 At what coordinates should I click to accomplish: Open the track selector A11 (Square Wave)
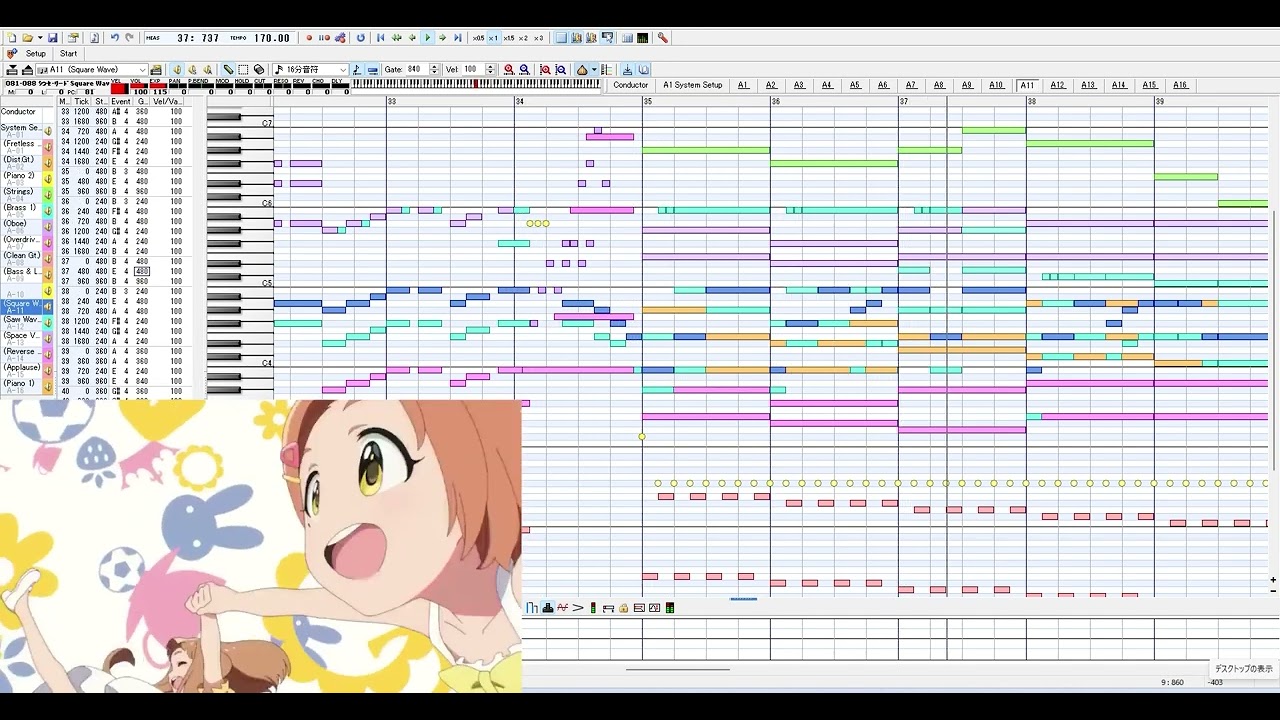point(92,70)
